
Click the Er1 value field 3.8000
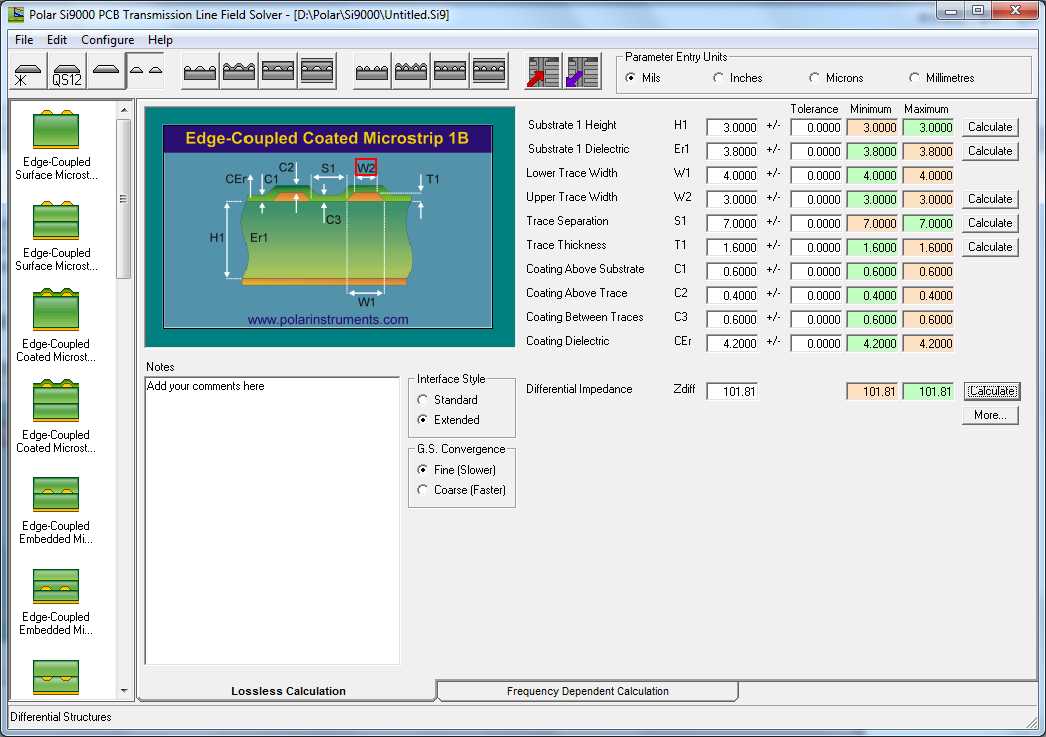point(732,151)
